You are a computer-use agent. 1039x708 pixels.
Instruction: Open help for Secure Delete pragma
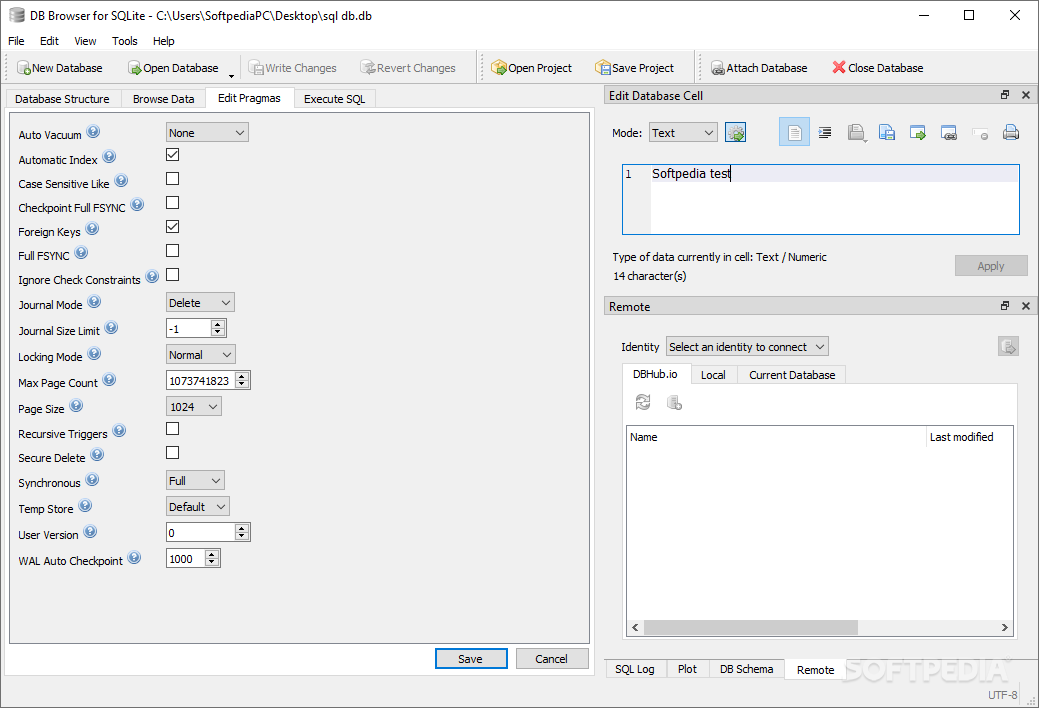click(97, 455)
